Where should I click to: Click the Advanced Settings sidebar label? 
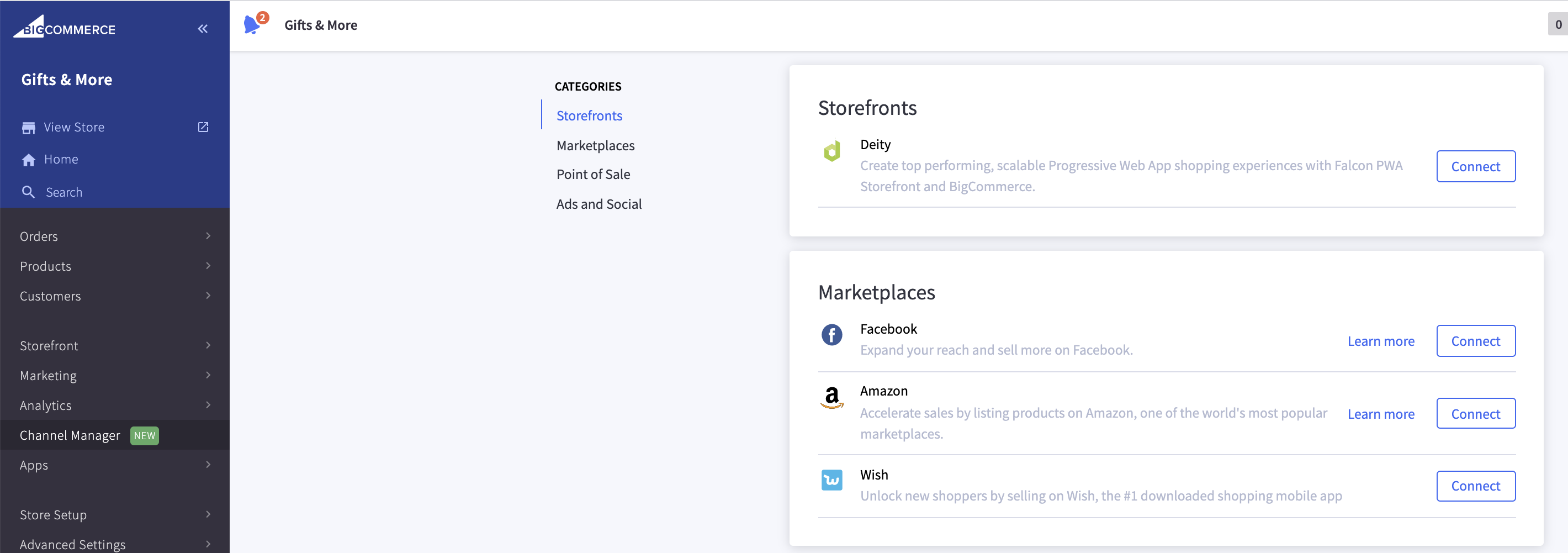pos(72,545)
